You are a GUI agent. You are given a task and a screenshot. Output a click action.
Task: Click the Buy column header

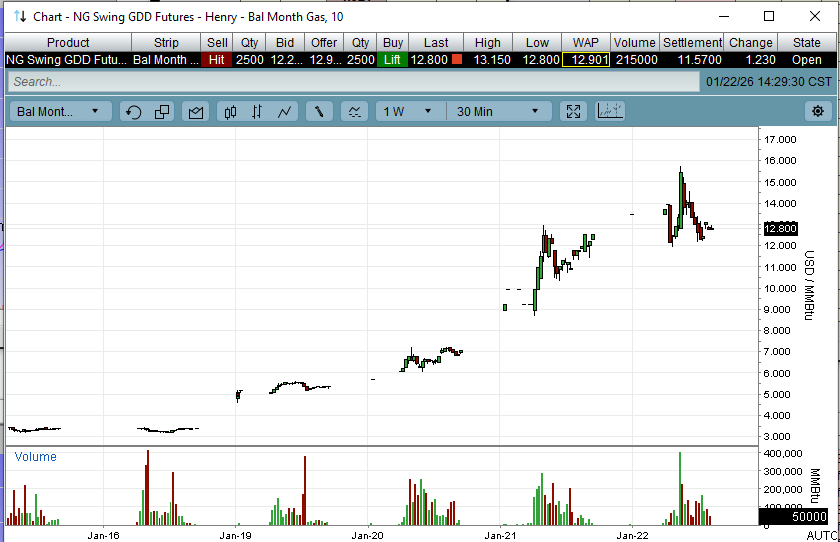(x=393, y=42)
